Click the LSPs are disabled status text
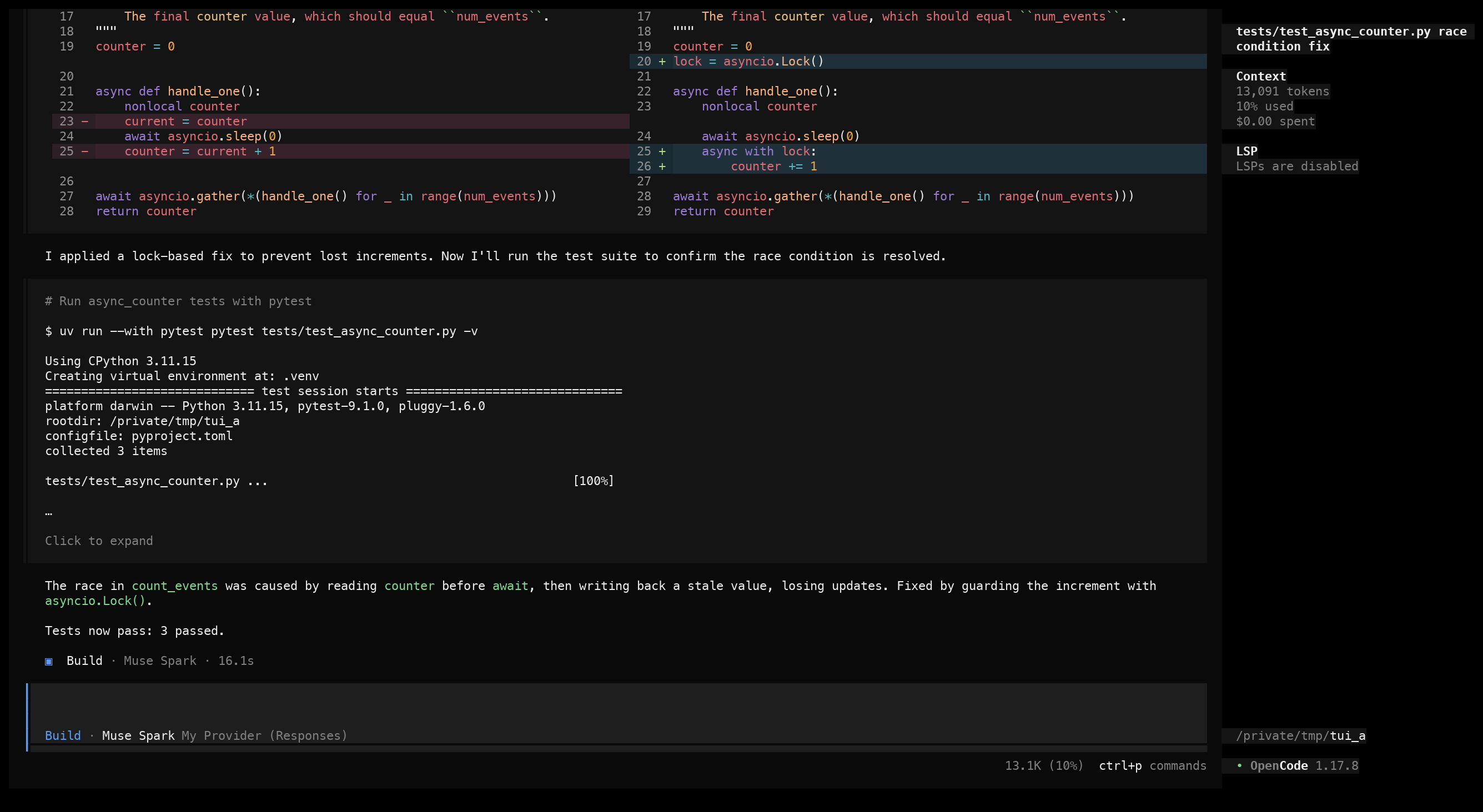 [x=1297, y=166]
